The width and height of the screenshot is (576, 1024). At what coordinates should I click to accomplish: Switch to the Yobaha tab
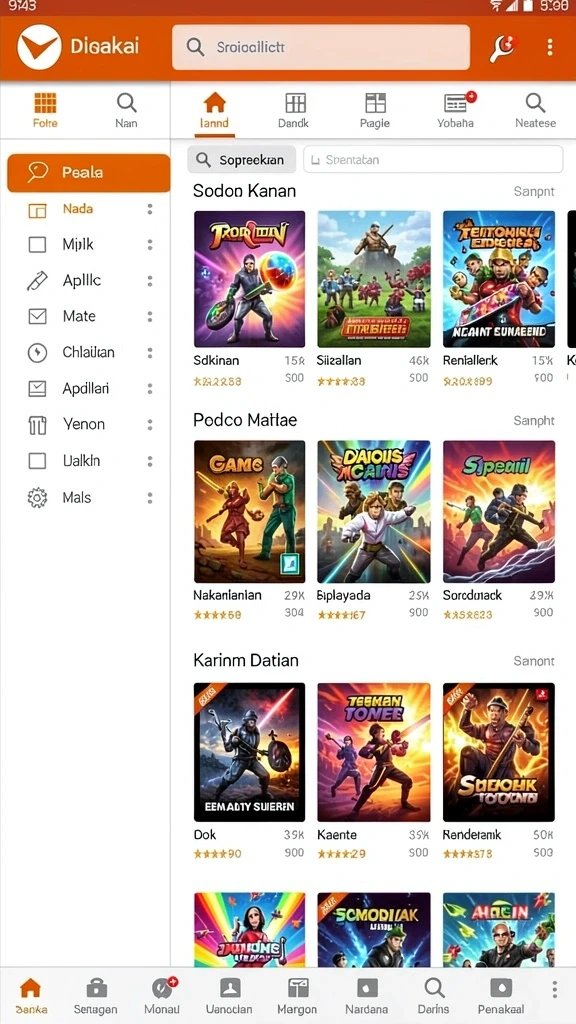456,110
